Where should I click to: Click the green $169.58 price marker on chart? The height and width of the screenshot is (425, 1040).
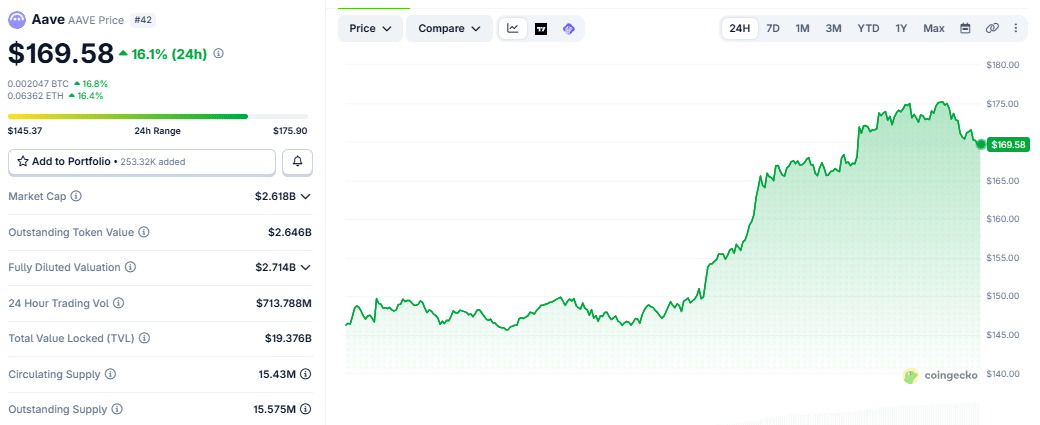coord(1007,145)
